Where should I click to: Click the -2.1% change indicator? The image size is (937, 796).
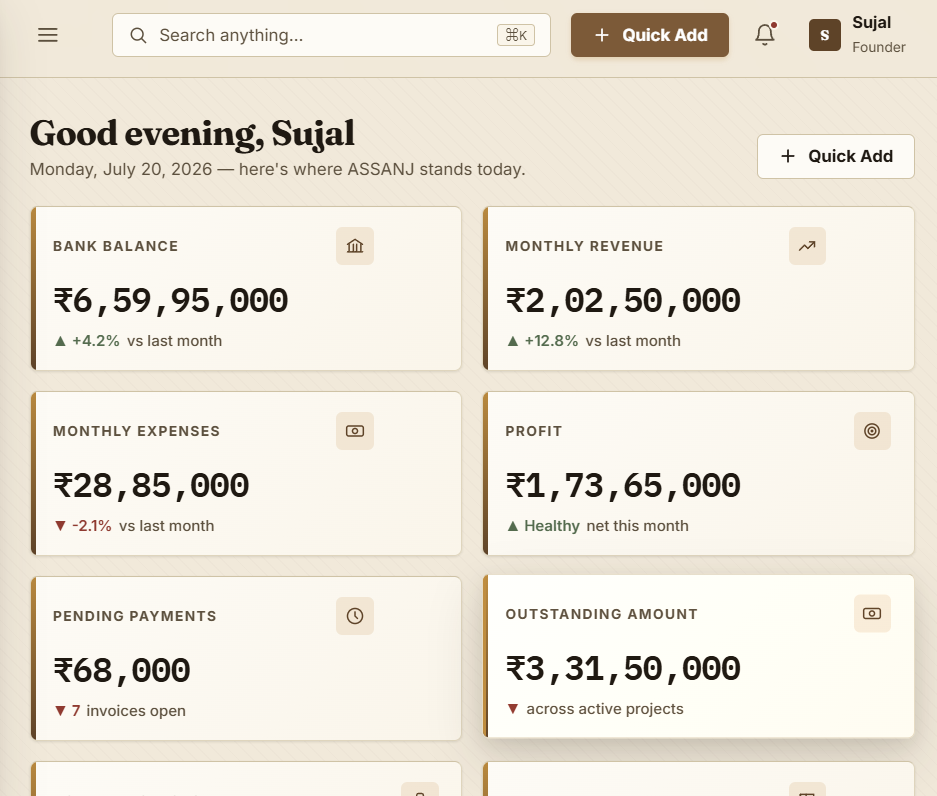pos(83,526)
